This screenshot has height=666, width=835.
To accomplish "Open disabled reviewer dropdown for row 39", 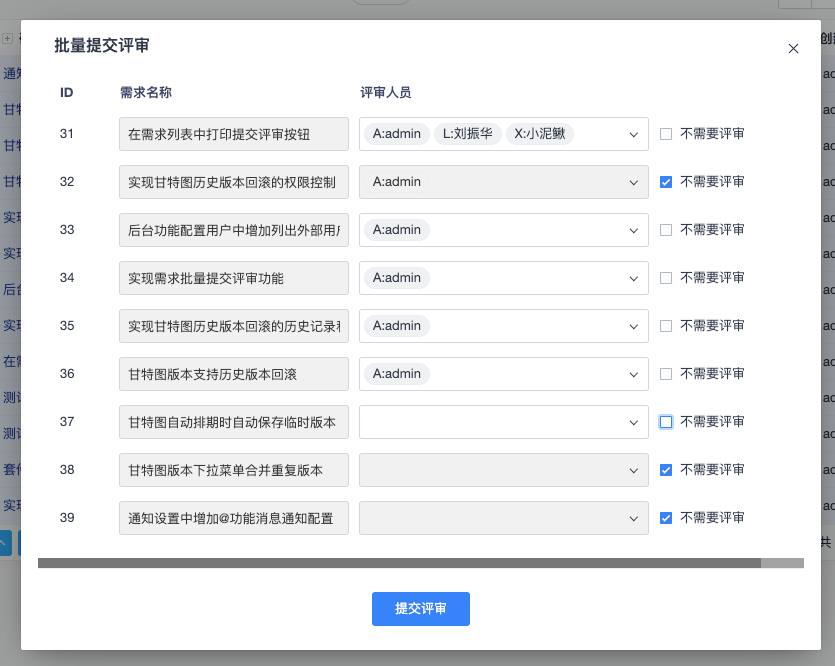I will point(504,518).
